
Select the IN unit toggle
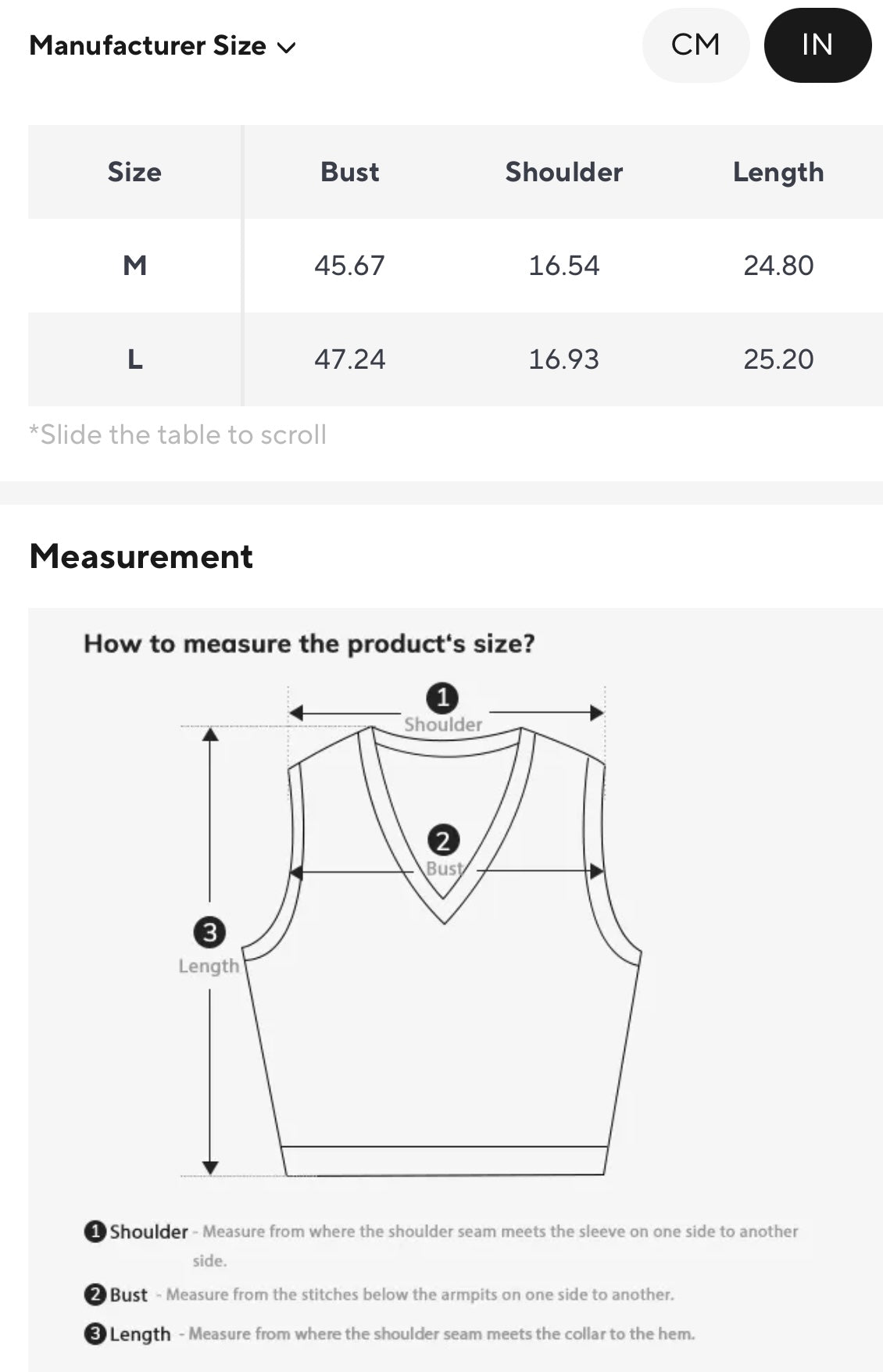coord(817,45)
